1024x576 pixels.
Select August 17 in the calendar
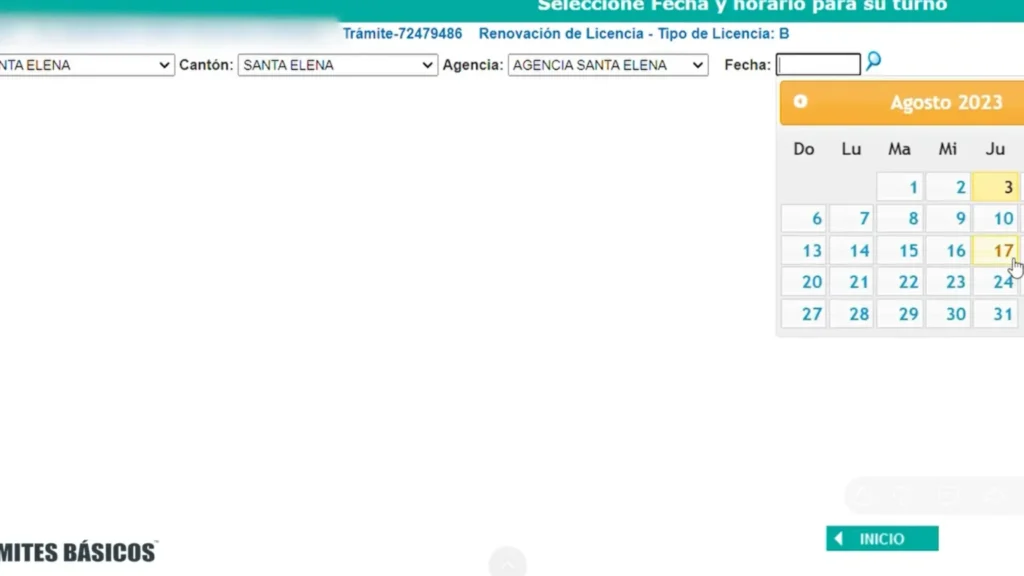click(995, 251)
